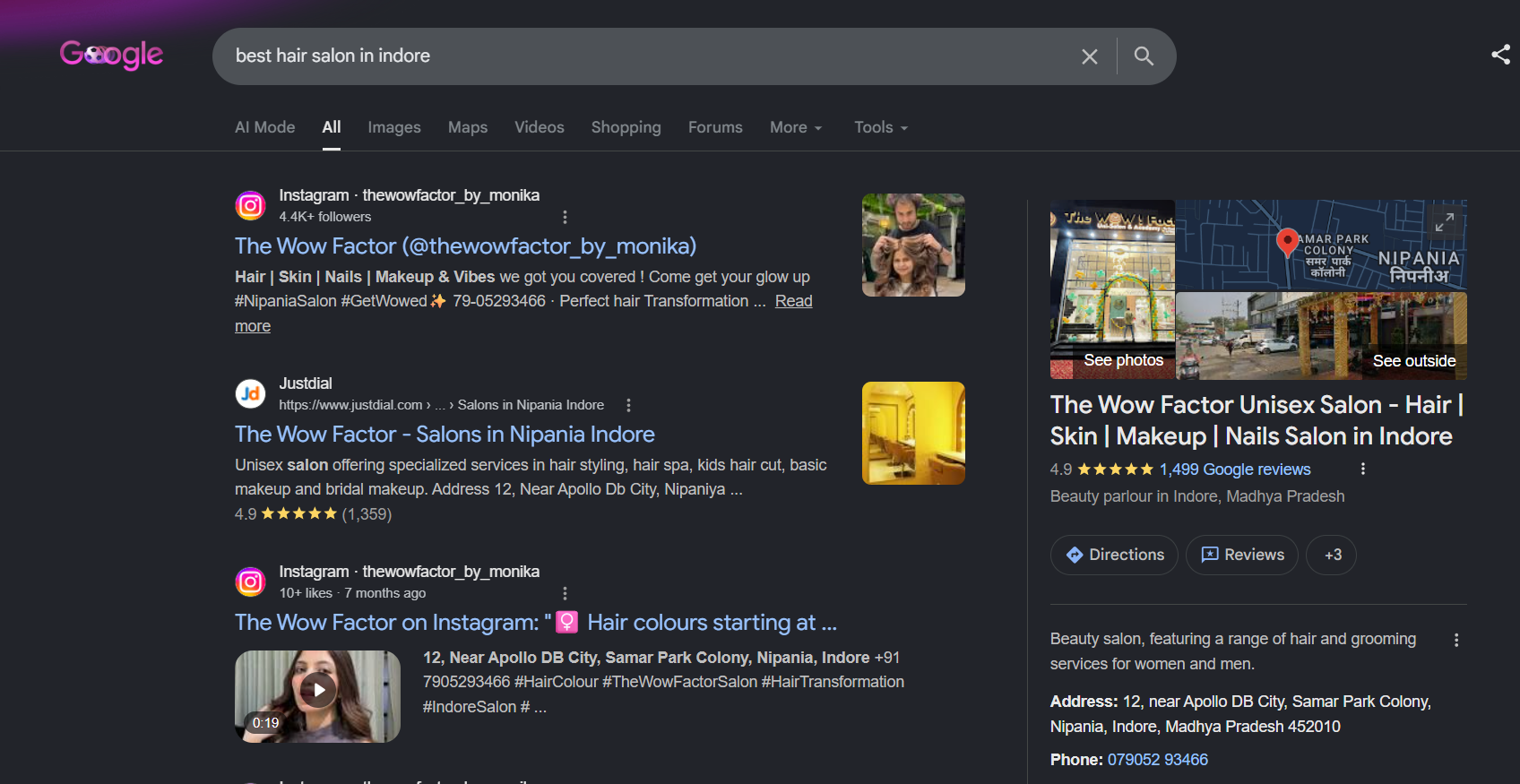Image resolution: width=1520 pixels, height=784 pixels.
Task: Switch to Shopping tab
Action: pos(626,127)
